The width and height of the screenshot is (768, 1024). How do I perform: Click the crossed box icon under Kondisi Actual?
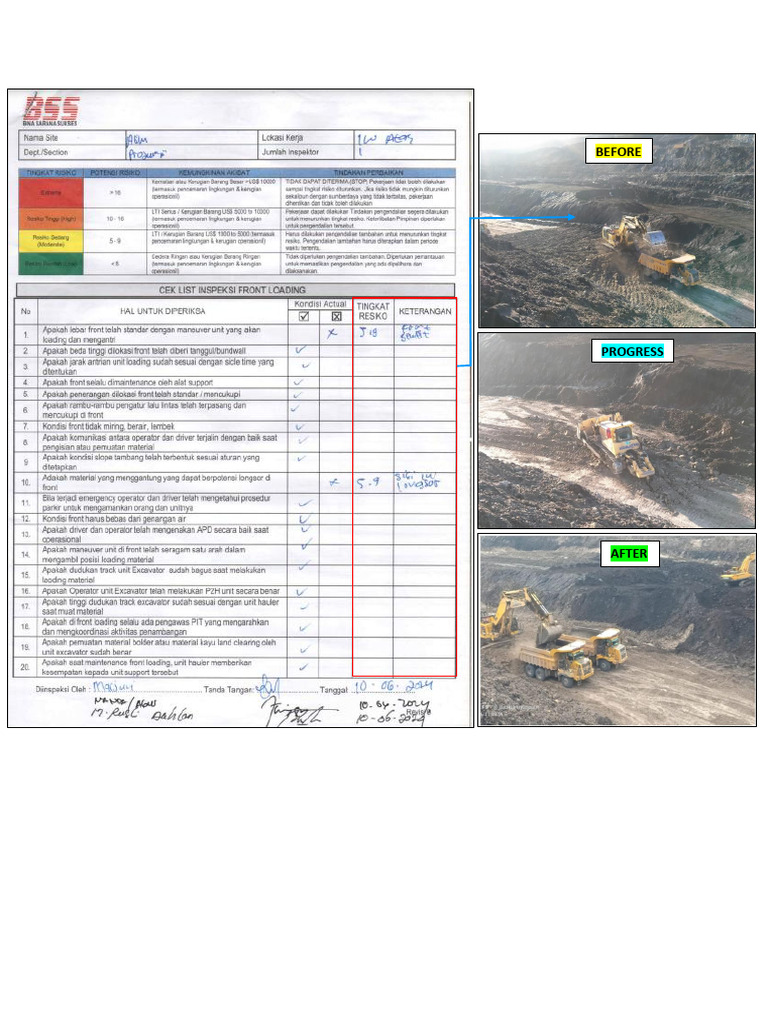click(x=336, y=317)
